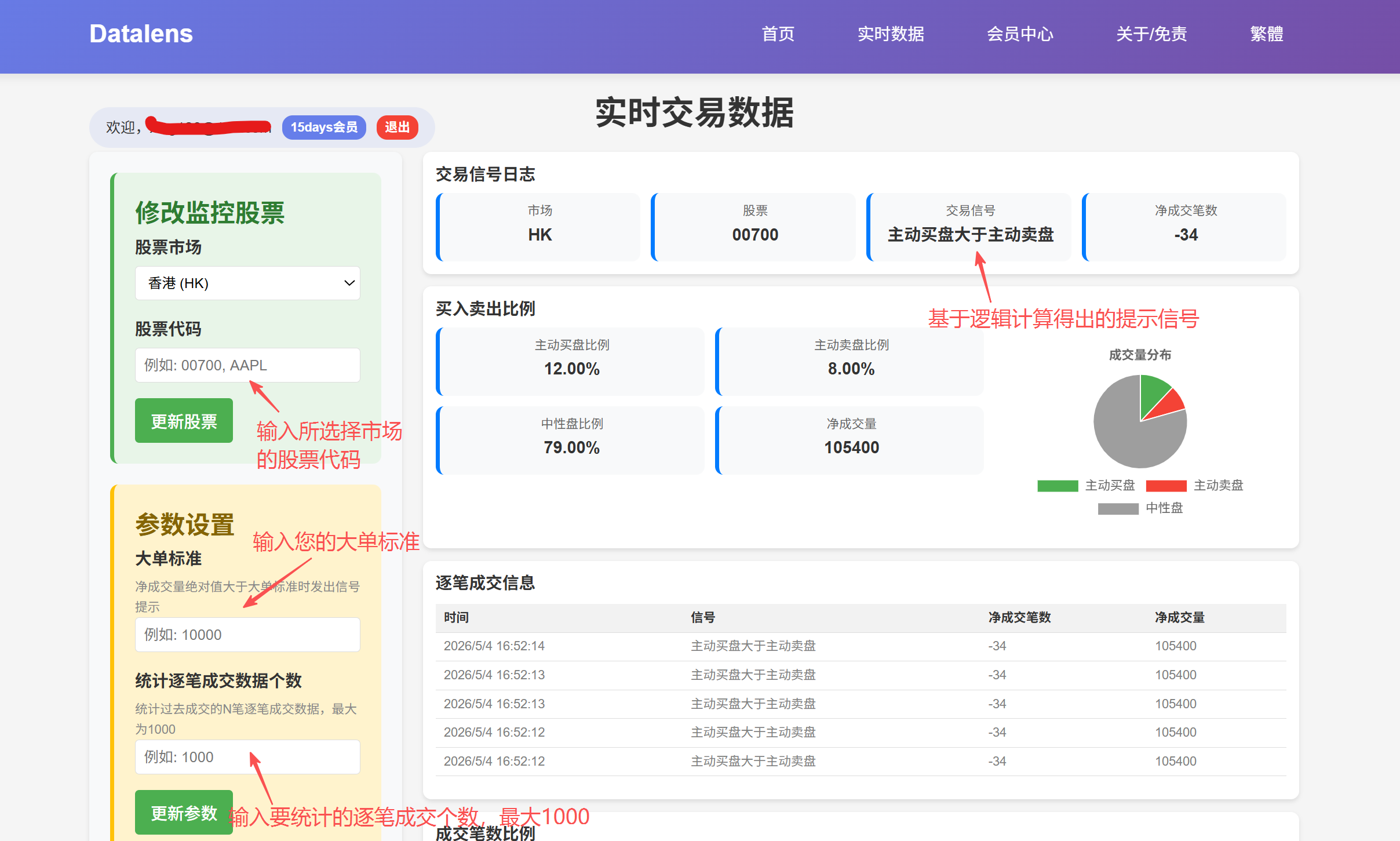Open 会员中心 from the navbar
This screenshot has height=841, width=1400.
pyautogui.click(x=1020, y=34)
